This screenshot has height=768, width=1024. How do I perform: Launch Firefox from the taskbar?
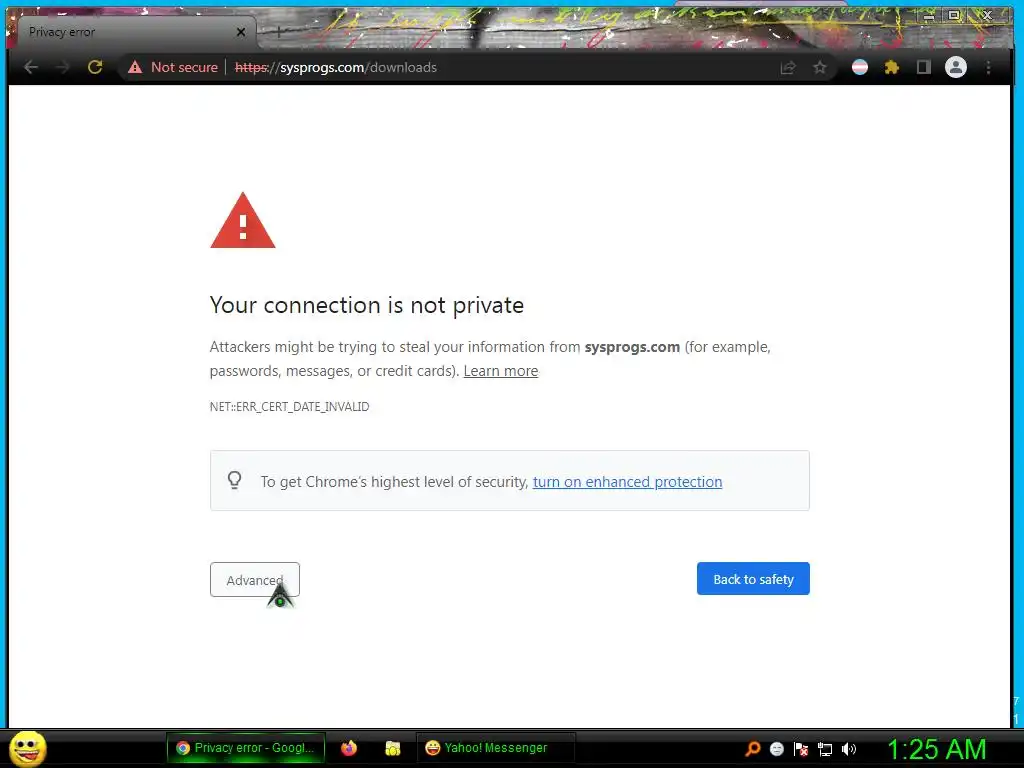[349, 748]
